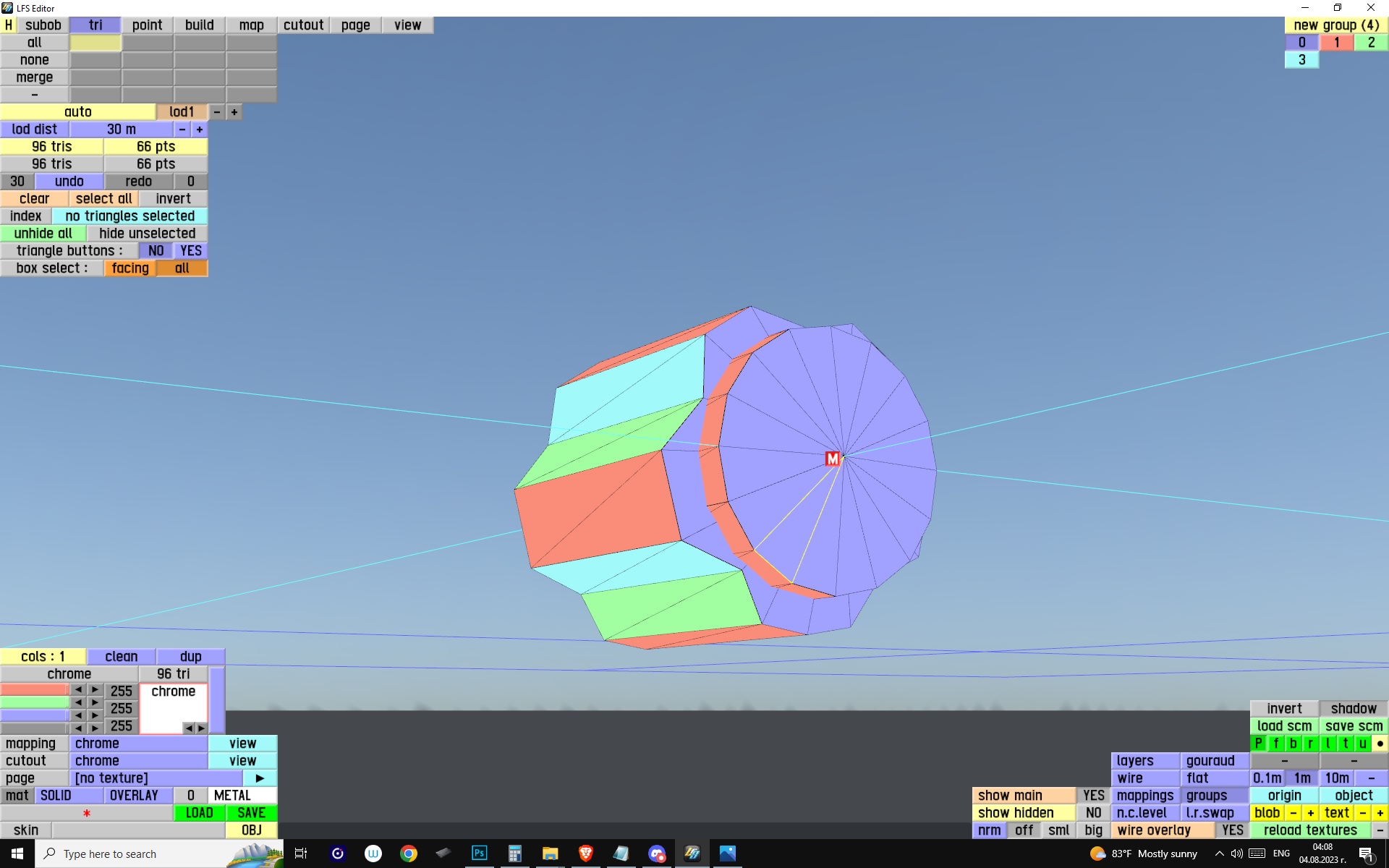This screenshot has height=868, width=1389.
Task: Click the red M origin marker
Action: tap(833, 459)
